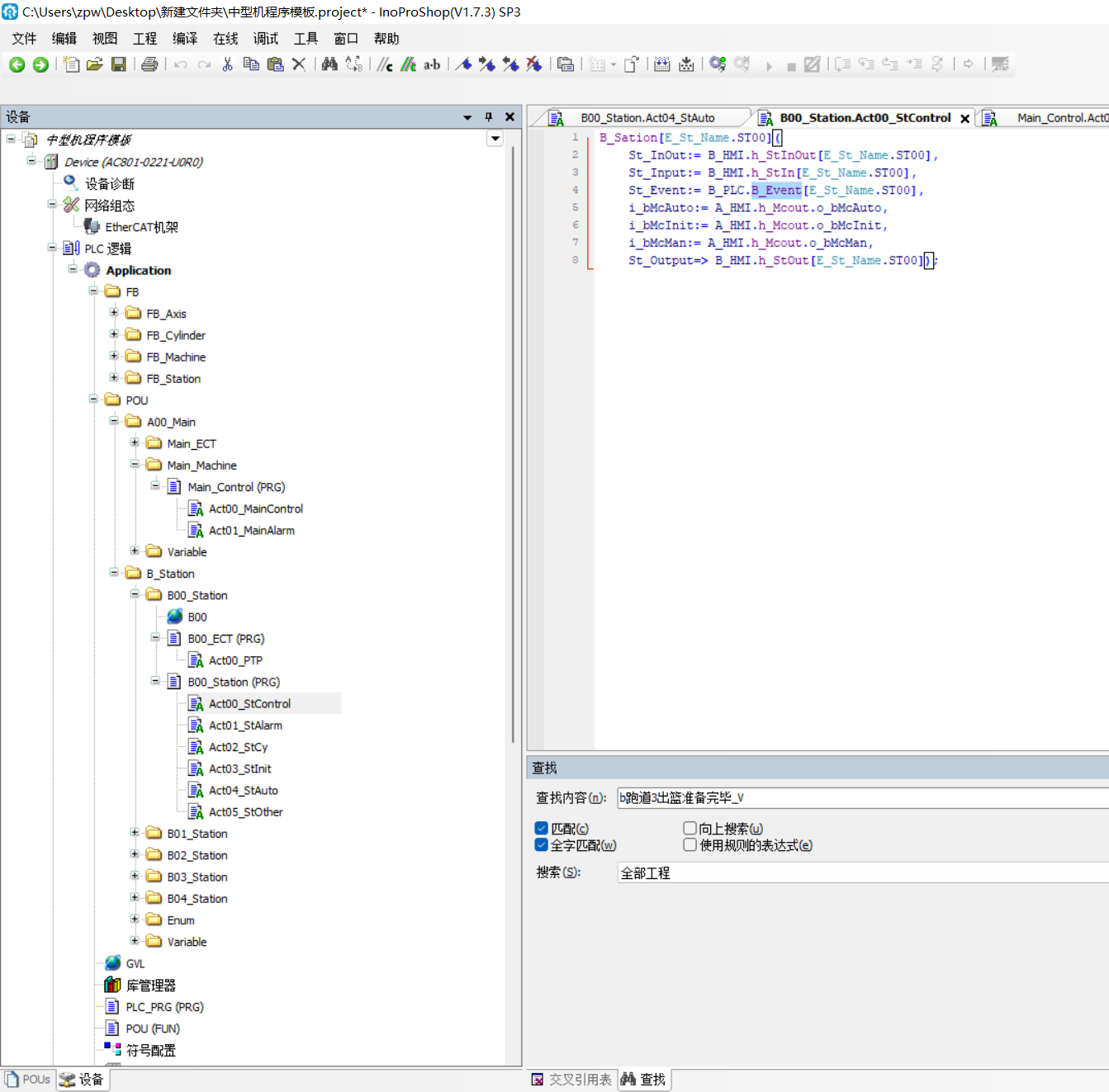Open Find with the binoculars toolbar icon
Screen dimensions: 1109x1092
(x=329, y=64)
